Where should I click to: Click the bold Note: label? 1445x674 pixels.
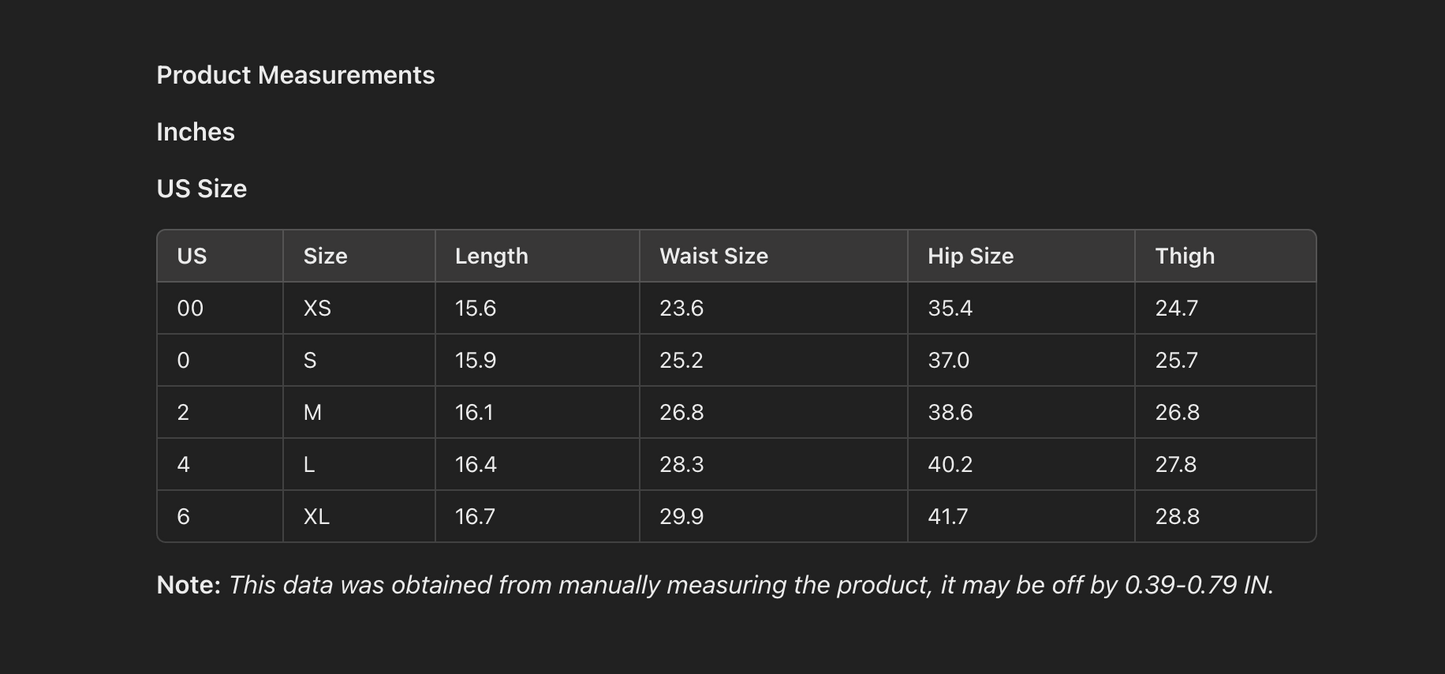click(188, 585)
